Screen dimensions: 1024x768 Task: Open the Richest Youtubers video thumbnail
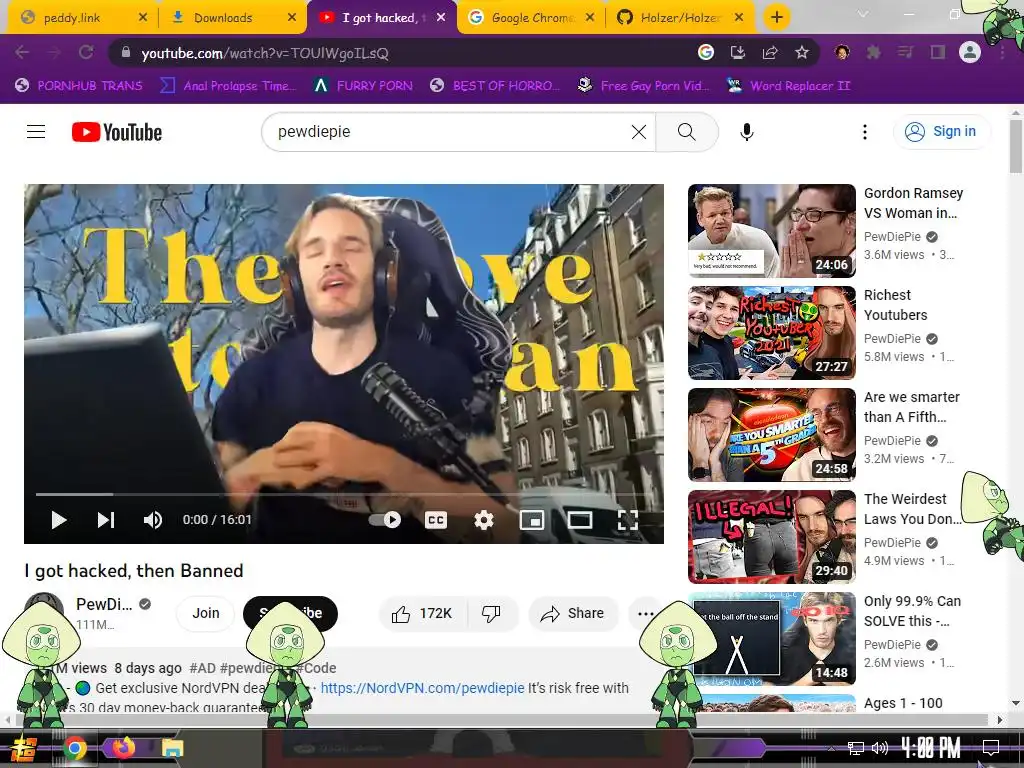coord(772,333)
